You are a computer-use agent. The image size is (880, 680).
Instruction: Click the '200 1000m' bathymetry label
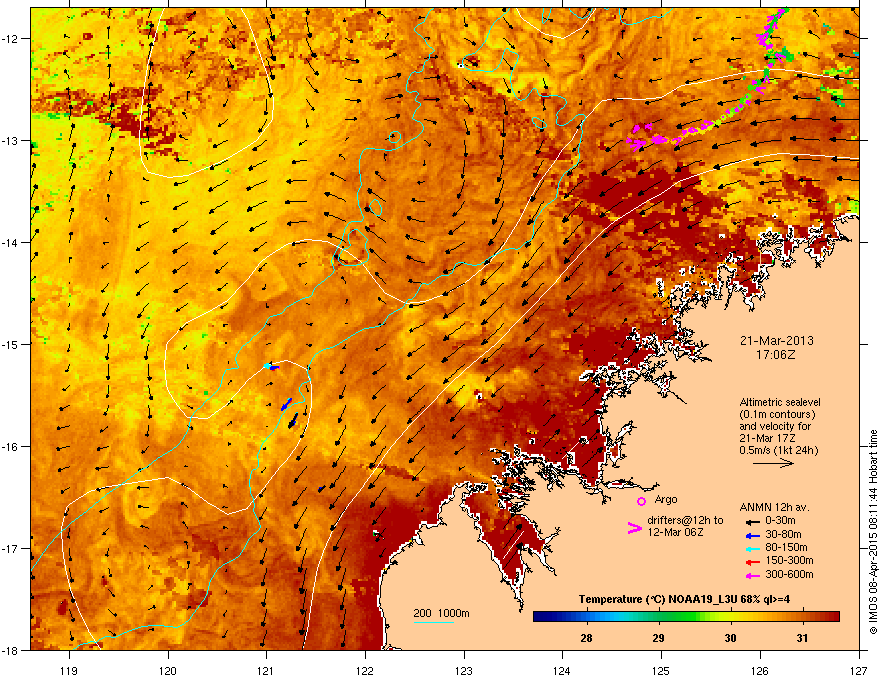(x=441, y=613)
